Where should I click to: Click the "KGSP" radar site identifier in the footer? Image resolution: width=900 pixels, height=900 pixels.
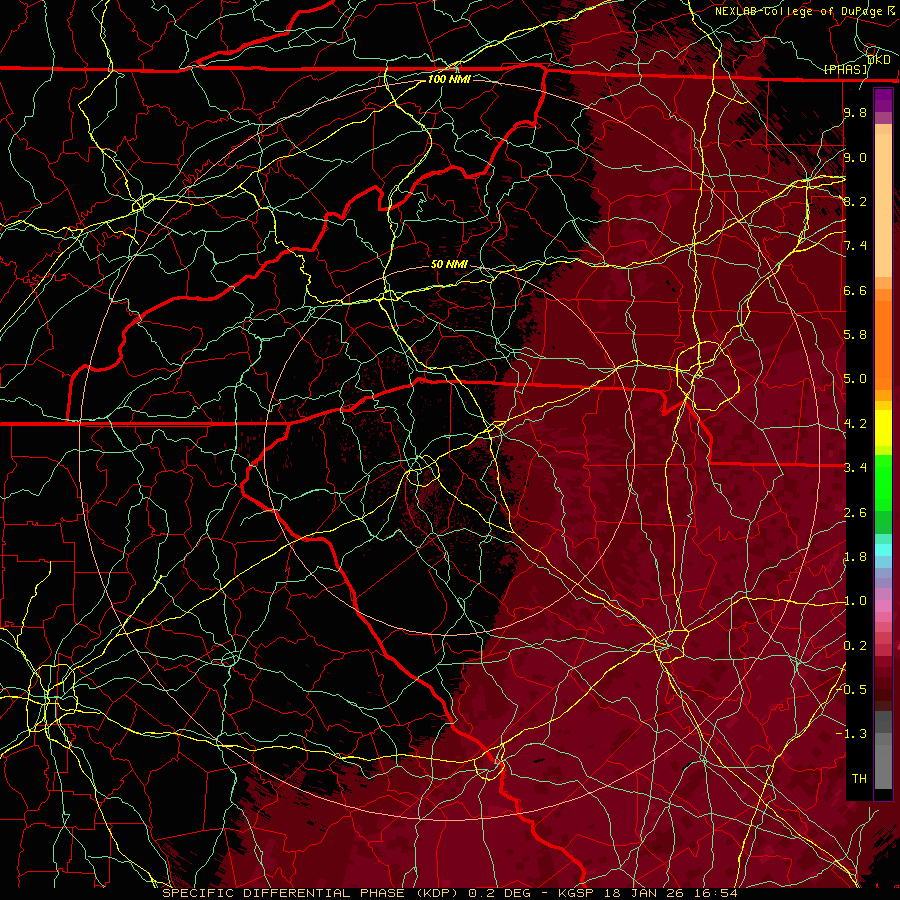[x=576, y=893]
